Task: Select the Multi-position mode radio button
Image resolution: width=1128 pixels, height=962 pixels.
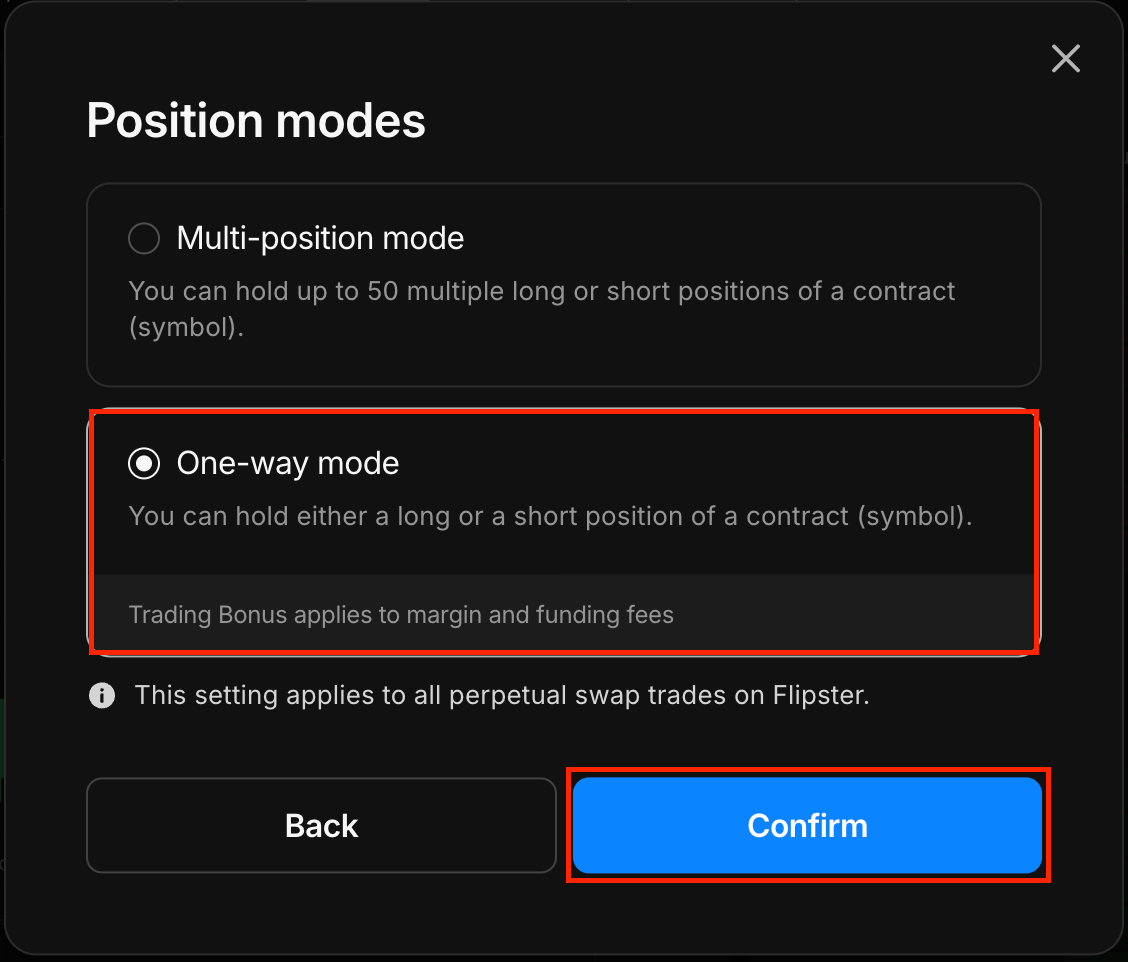Action: pos(144,238)
